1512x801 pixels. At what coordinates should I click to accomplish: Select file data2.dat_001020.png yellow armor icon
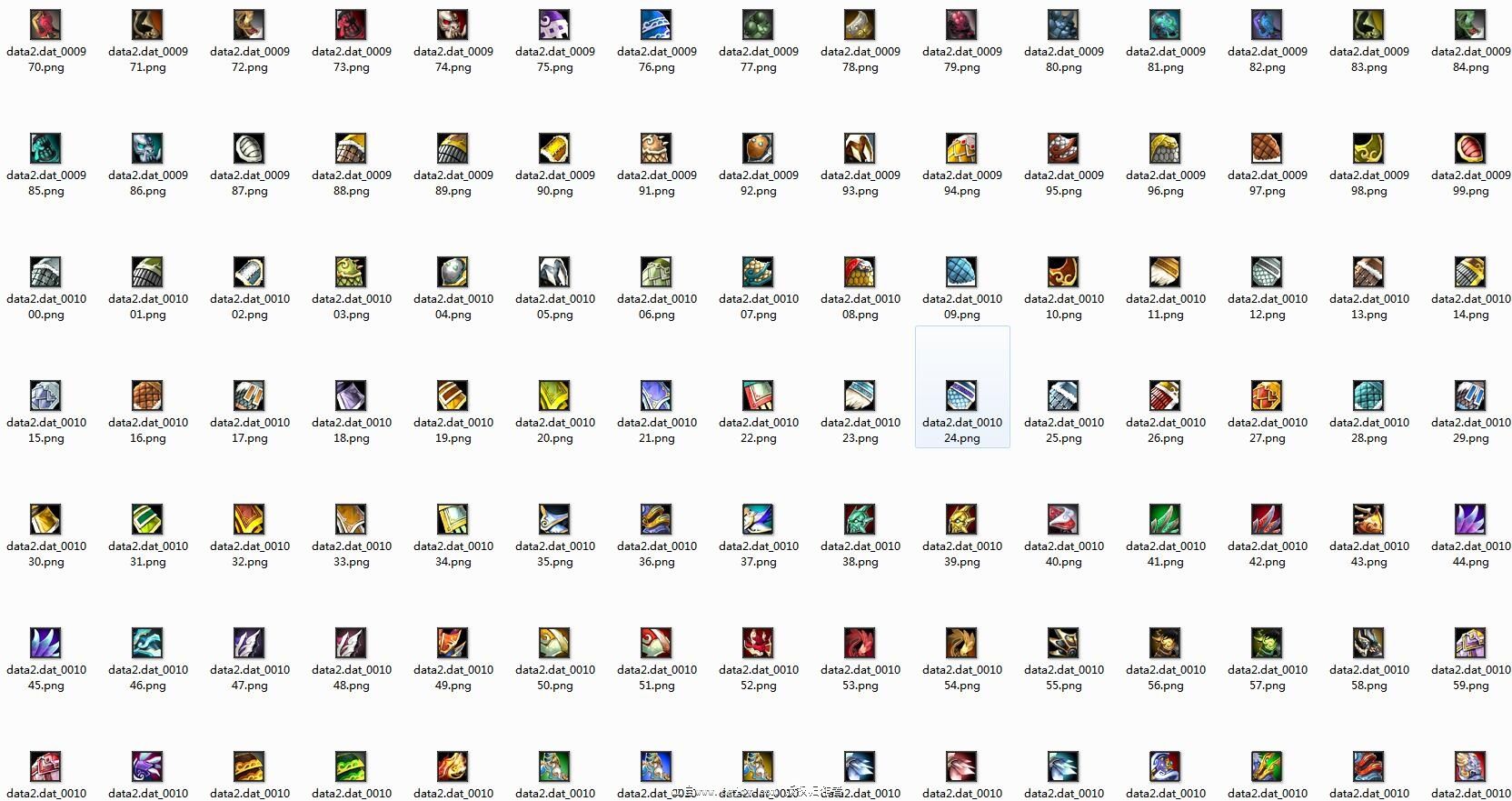554,395
